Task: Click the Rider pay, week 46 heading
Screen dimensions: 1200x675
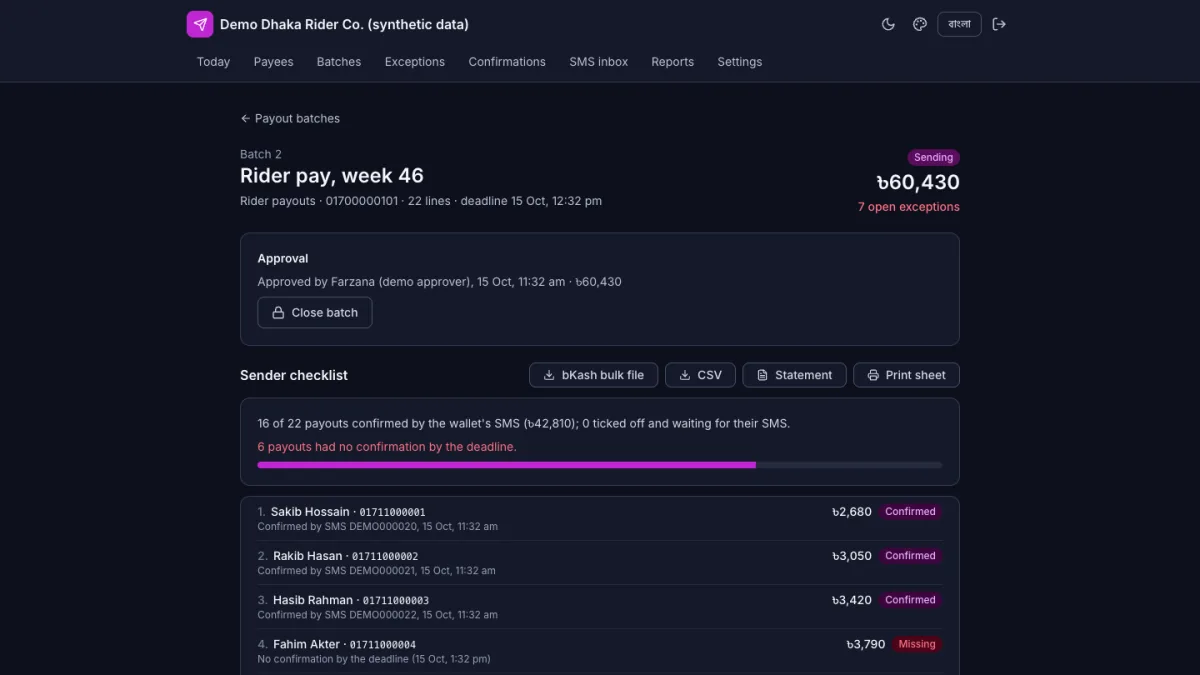Action: coord(332,175)
